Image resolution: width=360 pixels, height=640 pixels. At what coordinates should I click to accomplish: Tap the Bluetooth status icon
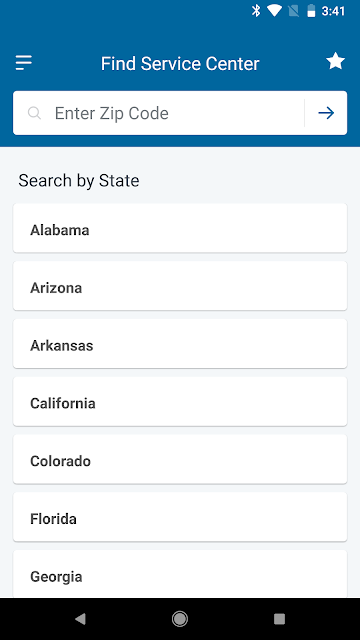click(256, 11)
